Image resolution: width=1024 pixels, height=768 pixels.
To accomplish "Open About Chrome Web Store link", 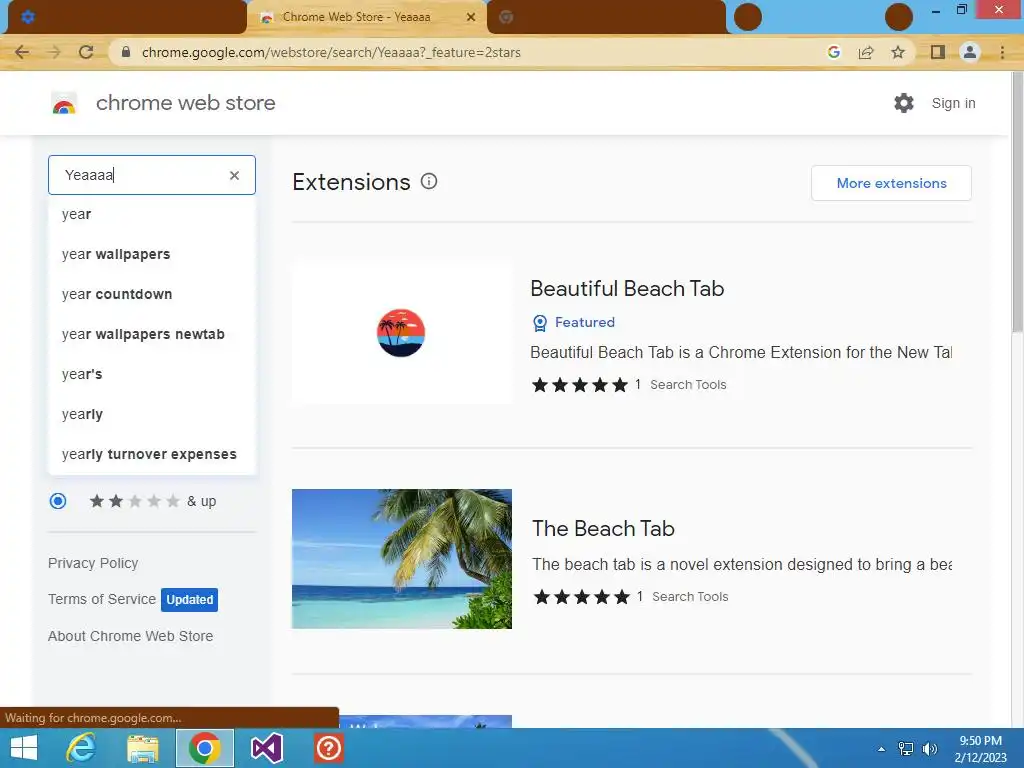I will coord(131,636).
